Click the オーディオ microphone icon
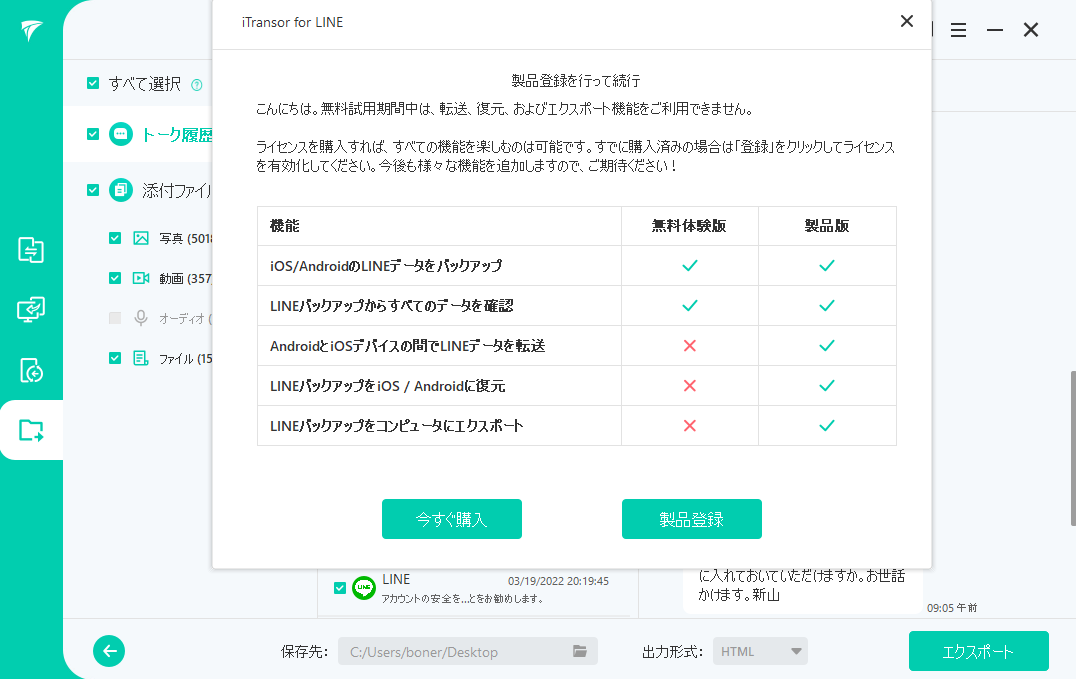Image resolution: width=1076 pixels, height=679 pixels. click(x=141, y=318)
